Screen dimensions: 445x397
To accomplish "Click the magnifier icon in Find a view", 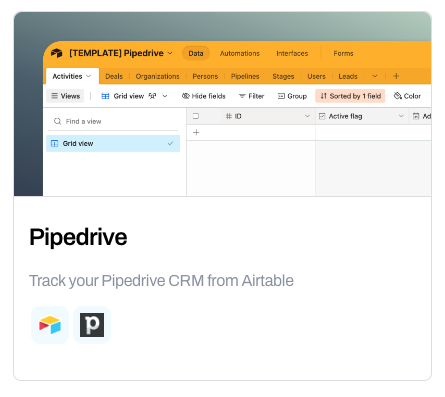I will point(58,121).
